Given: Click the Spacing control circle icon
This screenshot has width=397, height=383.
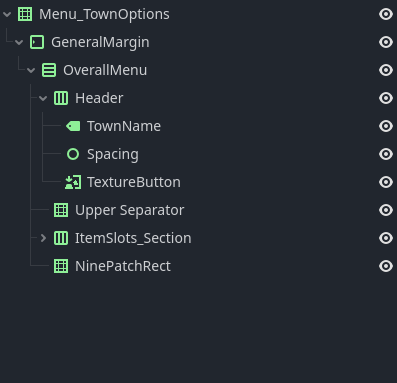Looking at the screenshot, I should (x=73, y=154).
